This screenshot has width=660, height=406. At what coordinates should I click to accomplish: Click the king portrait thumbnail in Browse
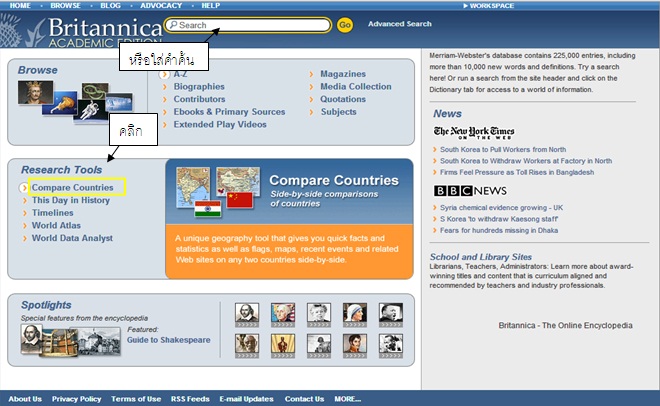(35, 92)
